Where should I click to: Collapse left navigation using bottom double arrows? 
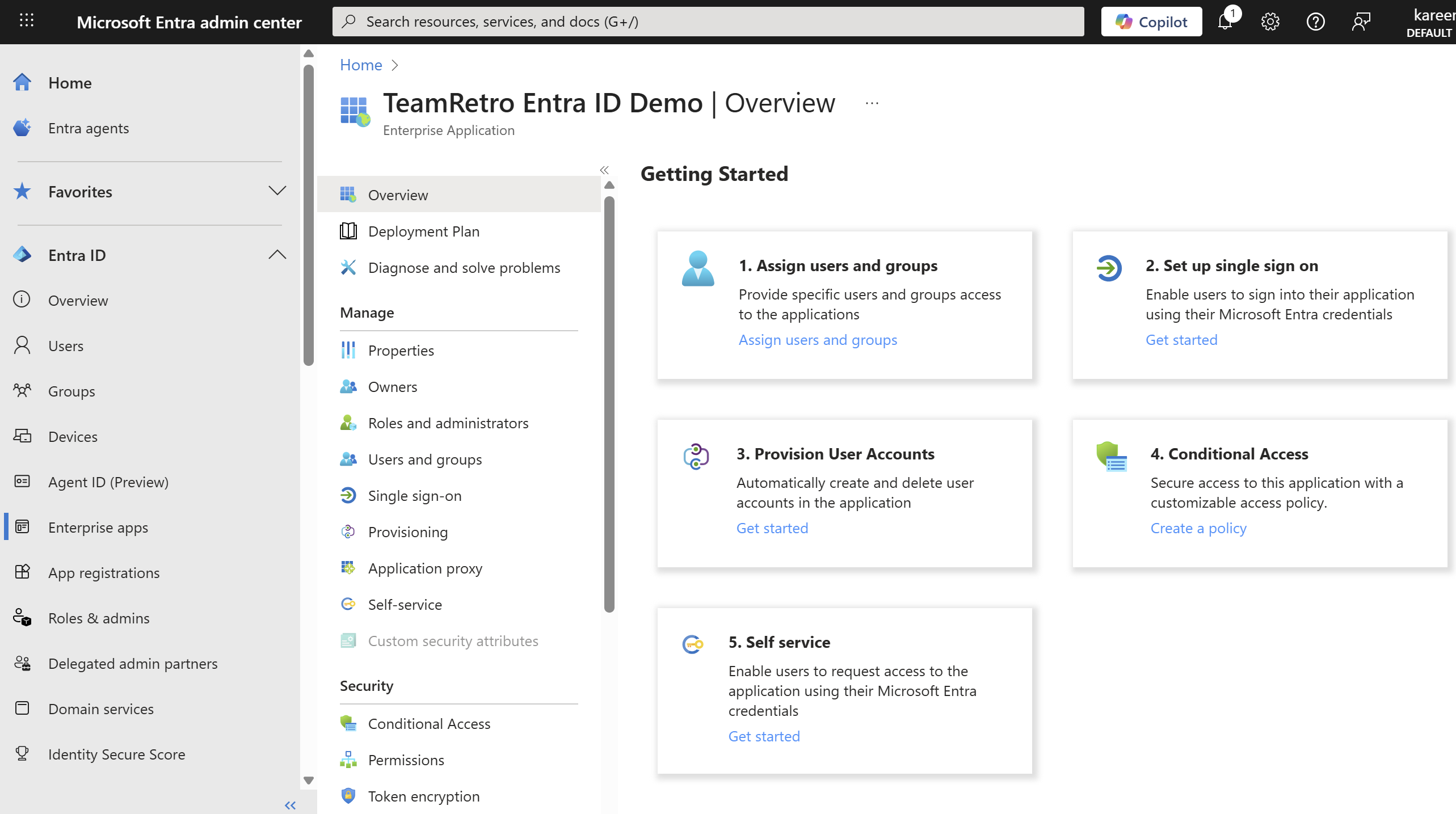(x=290, y=805)
